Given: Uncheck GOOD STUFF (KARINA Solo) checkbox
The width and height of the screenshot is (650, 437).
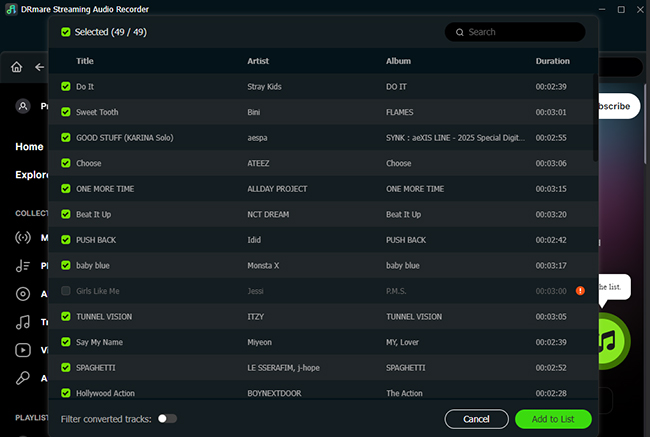Looking at the screenshot, I should [65, 137].
